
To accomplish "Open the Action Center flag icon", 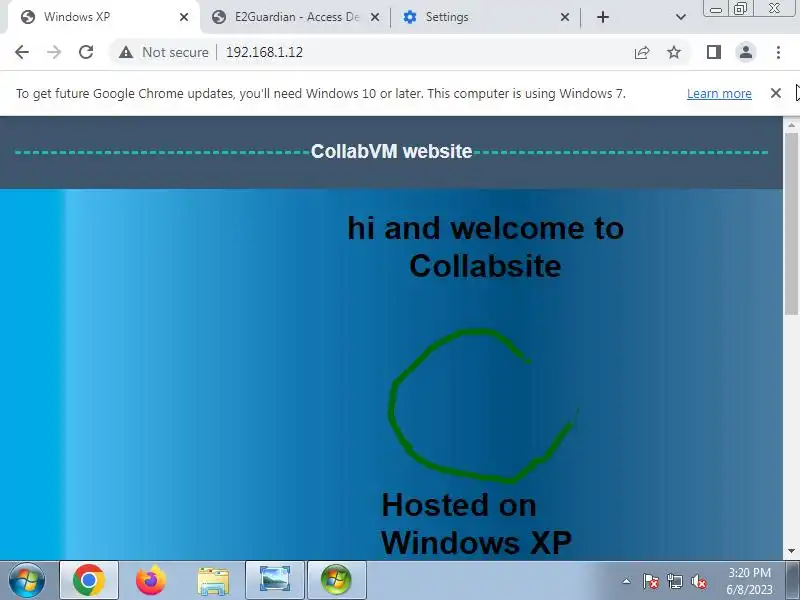I will pyautogui.click(x=651, y=581).
